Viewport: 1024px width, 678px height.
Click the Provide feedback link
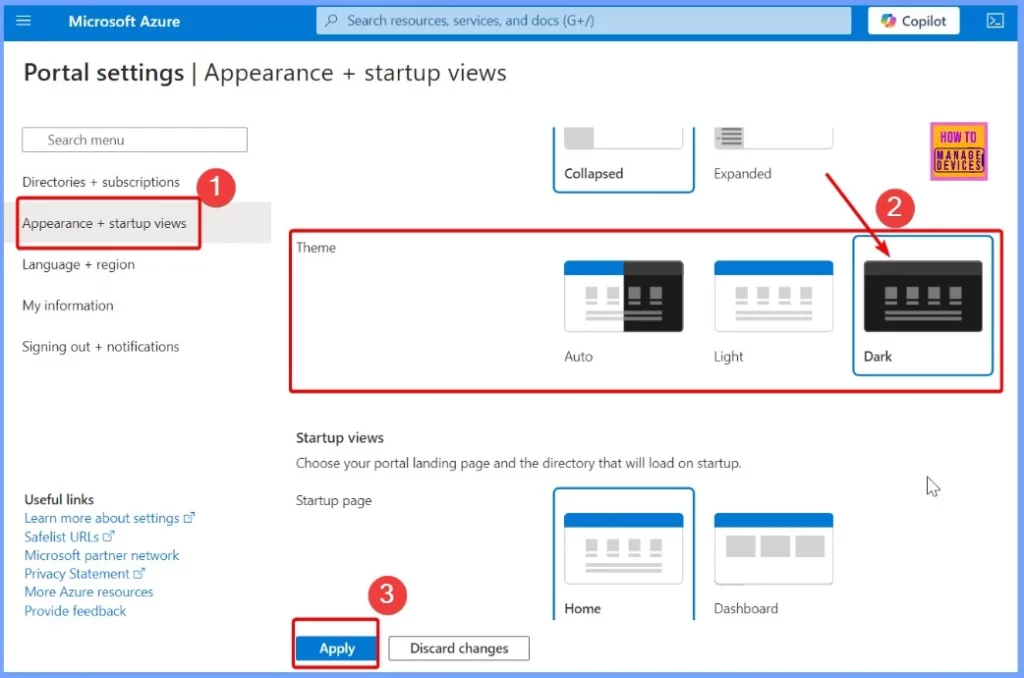coord(75,611)
